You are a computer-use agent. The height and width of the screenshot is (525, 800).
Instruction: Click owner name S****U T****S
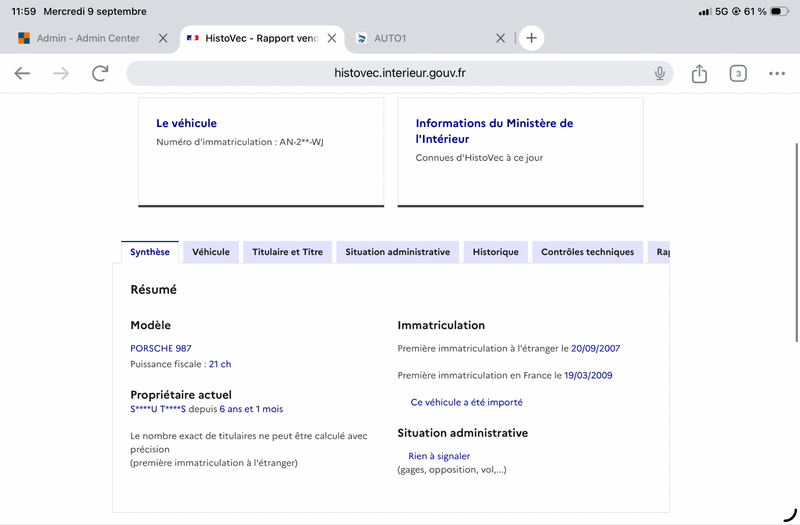click(x=158, y=409)
